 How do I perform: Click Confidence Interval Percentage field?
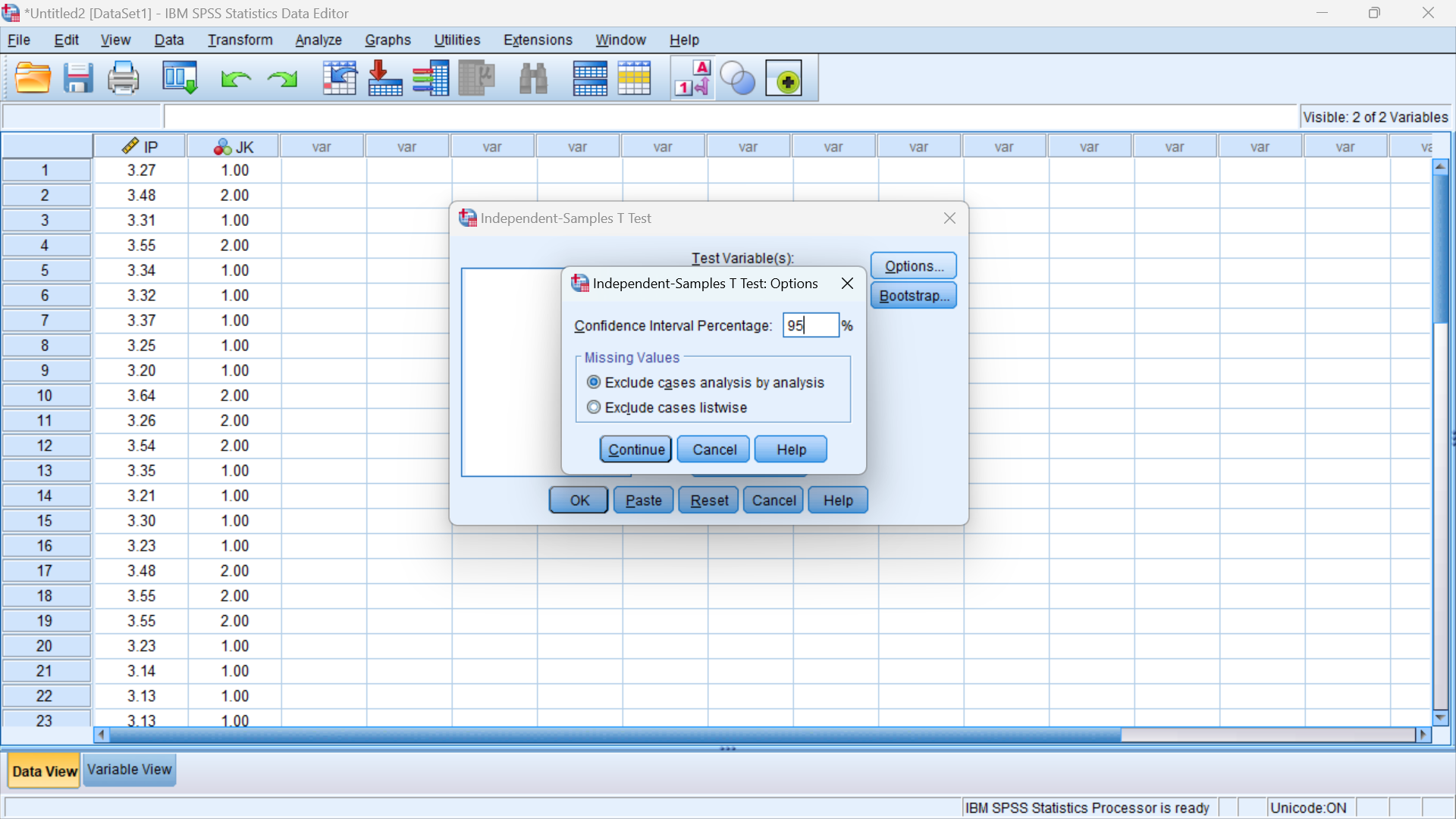tap(811, 325)
